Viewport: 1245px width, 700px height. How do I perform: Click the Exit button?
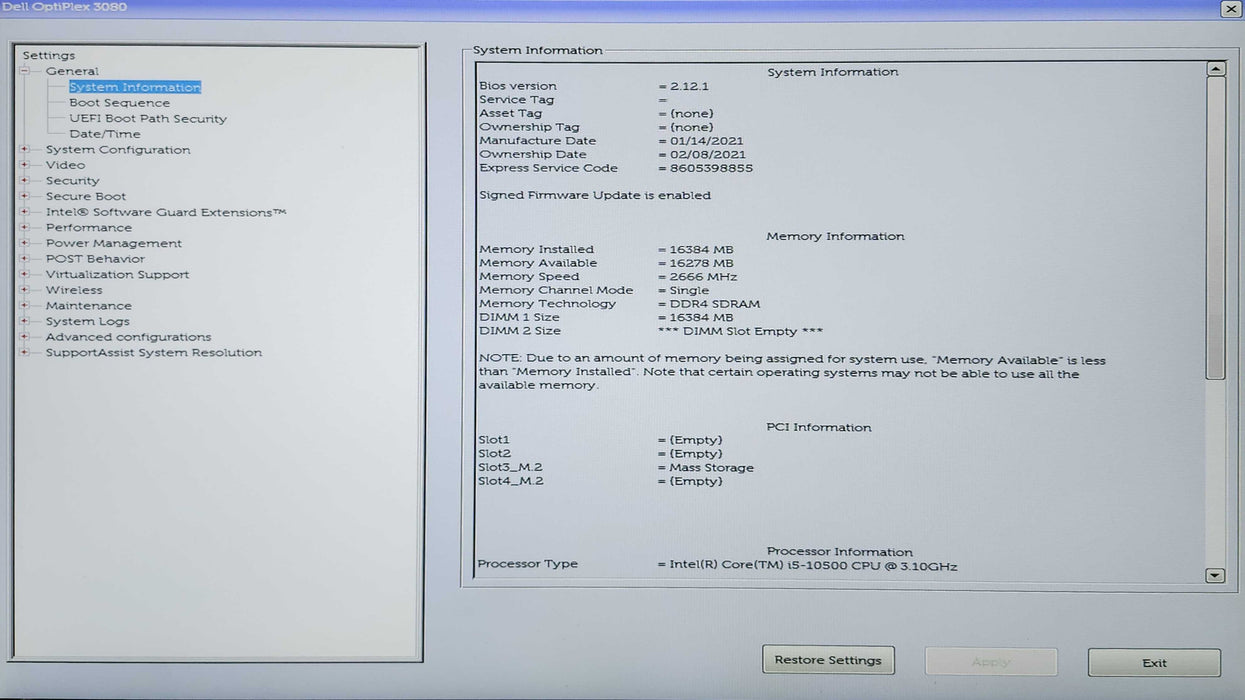1154,663
